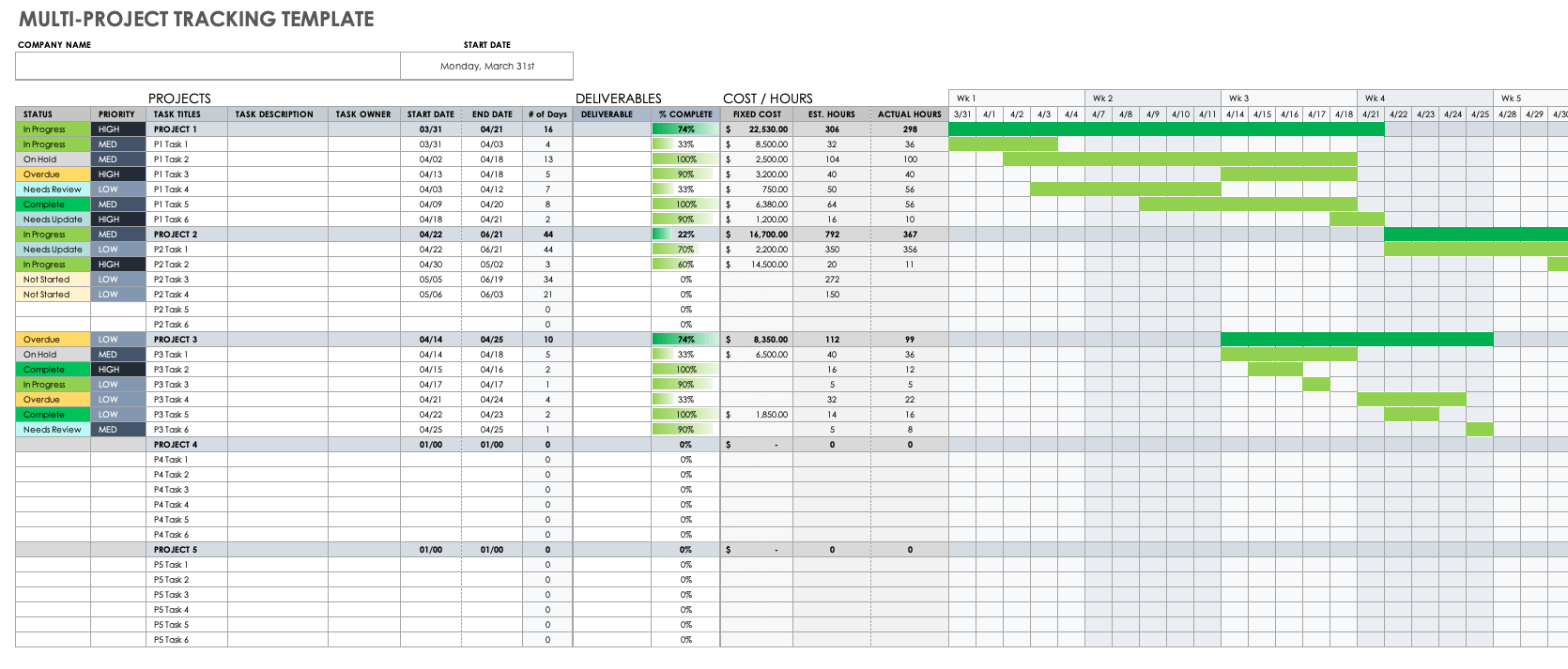Image resolution: width=1568 pixels, height=669 pixels.
Task: Click the Overdue status for P1 Task 3
Action: click(x=53, y=175)
